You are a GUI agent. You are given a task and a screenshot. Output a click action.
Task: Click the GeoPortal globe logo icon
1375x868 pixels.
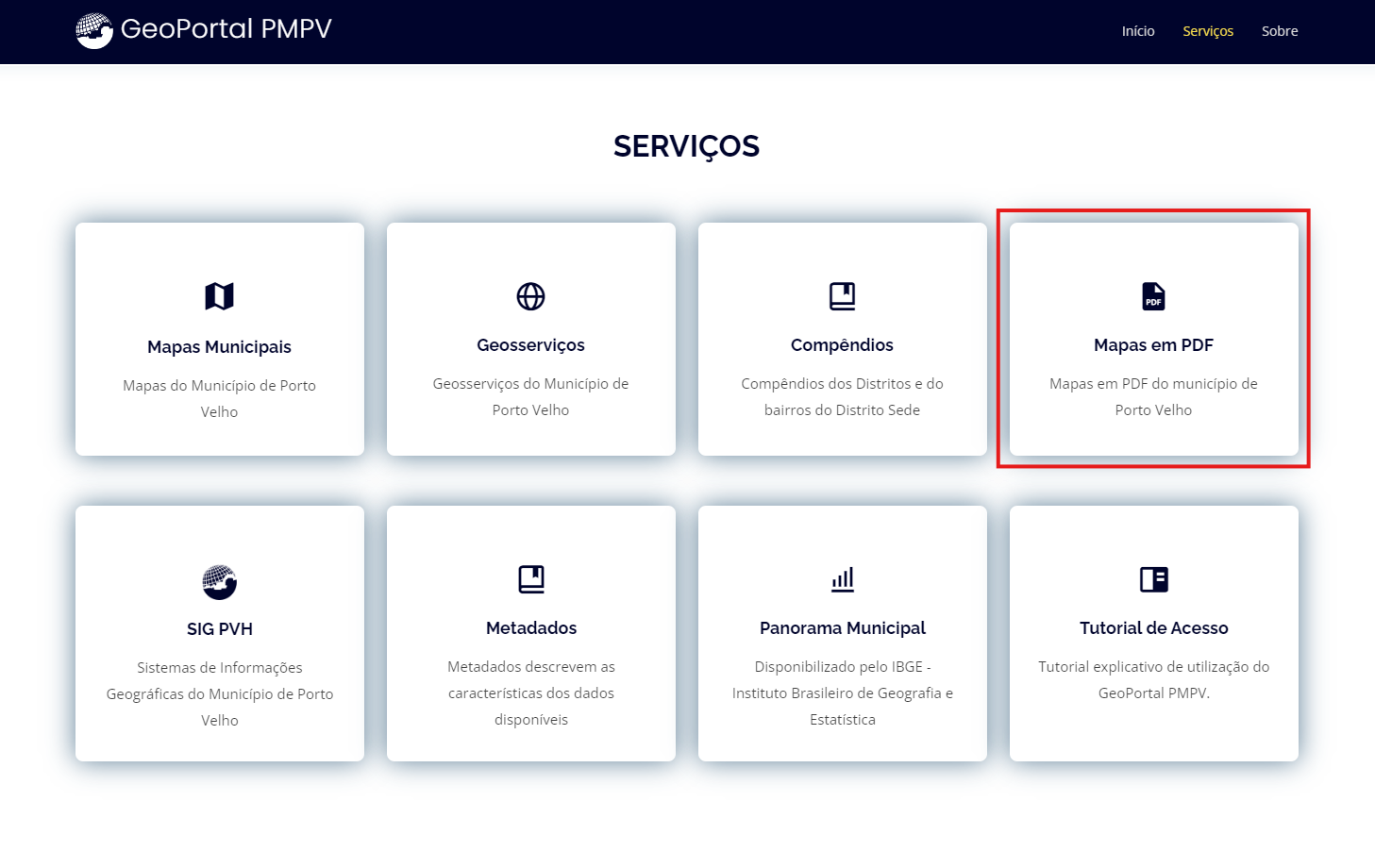coord(94,30)
